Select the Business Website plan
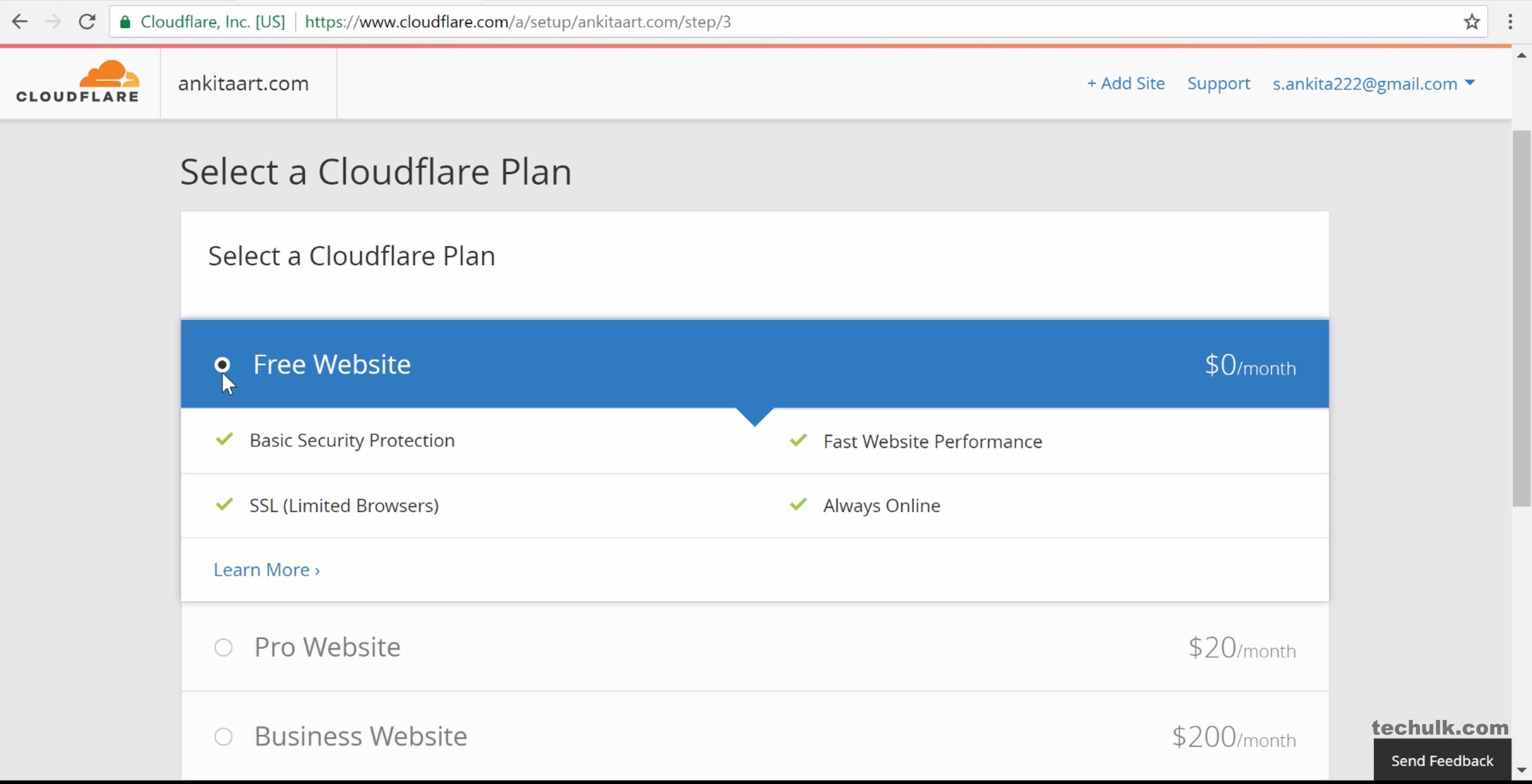1532x784 pixels. coord(223,737)
